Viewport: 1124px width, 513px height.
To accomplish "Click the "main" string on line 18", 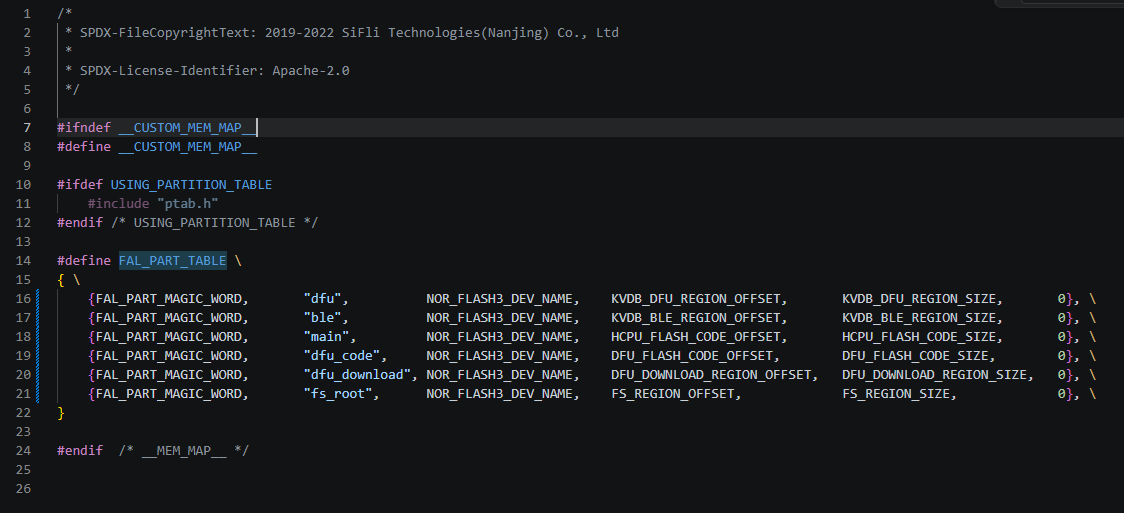I will coord(329,337).
